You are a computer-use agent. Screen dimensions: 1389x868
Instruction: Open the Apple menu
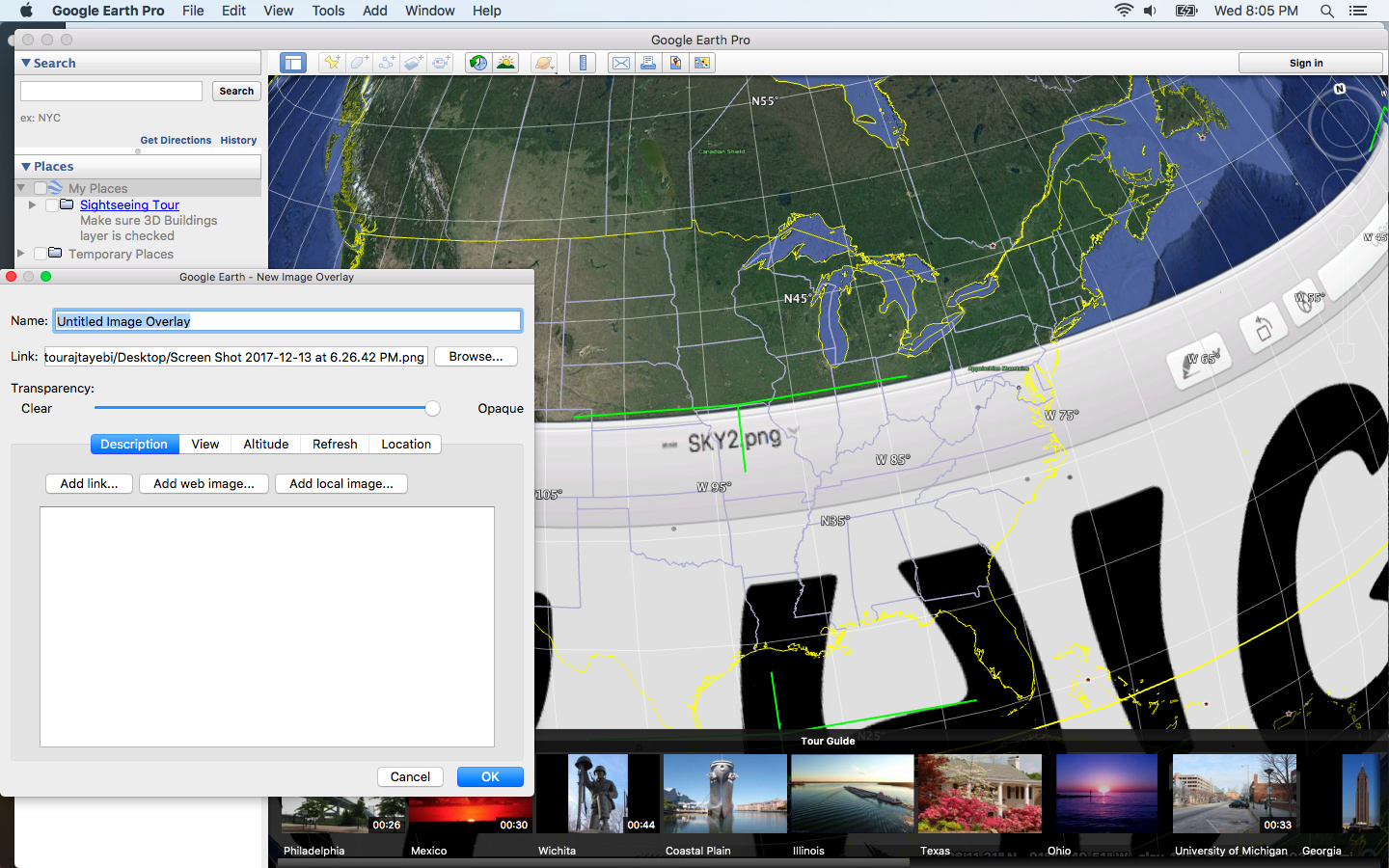(x=26, y=11)
